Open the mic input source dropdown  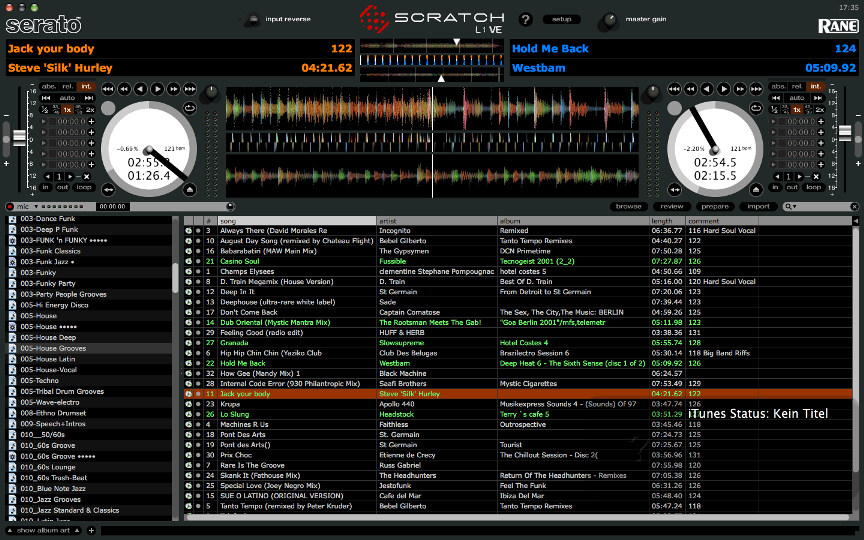(36, 207)
